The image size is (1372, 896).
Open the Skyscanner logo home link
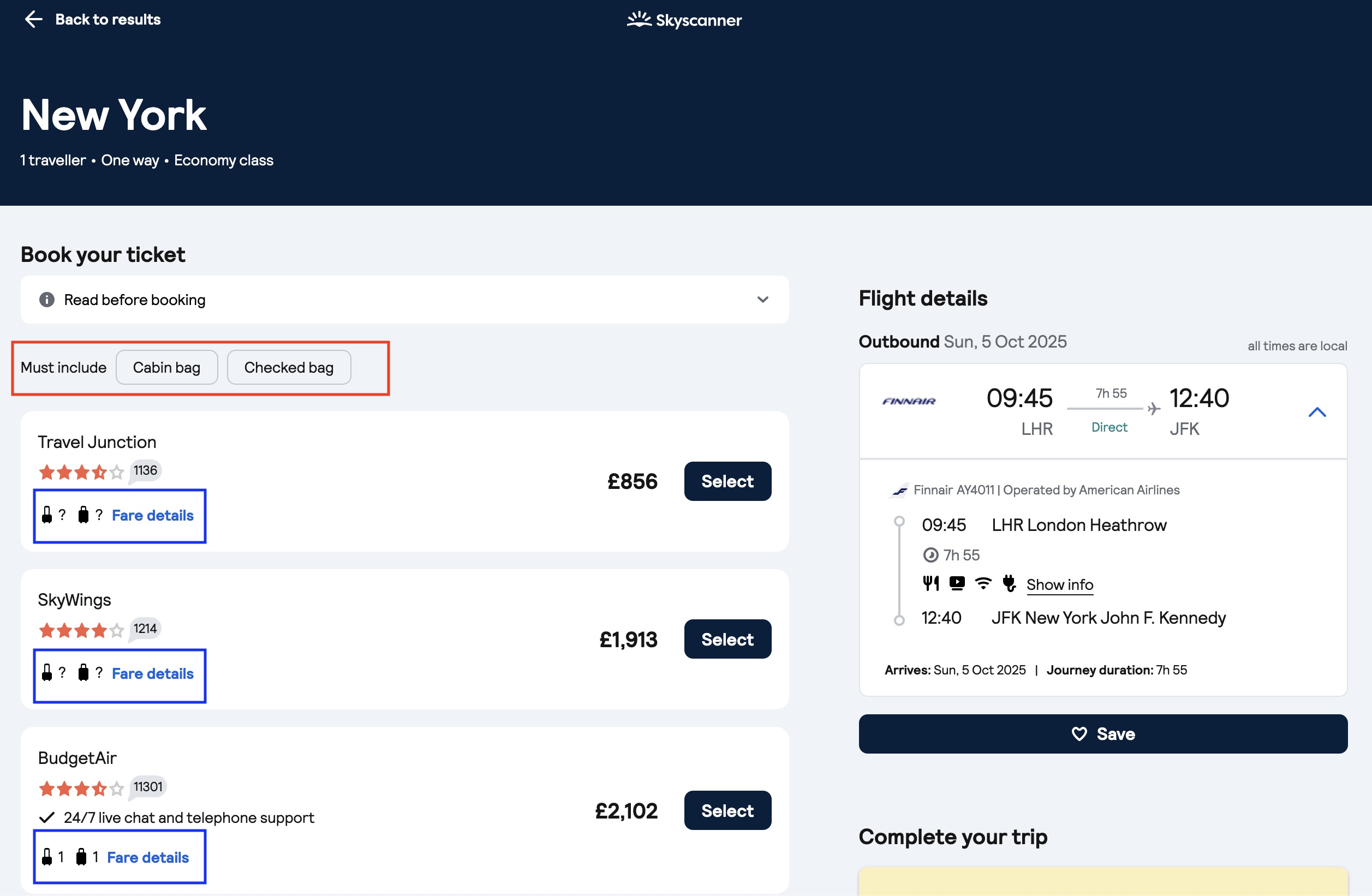click(x=684, y=20)
